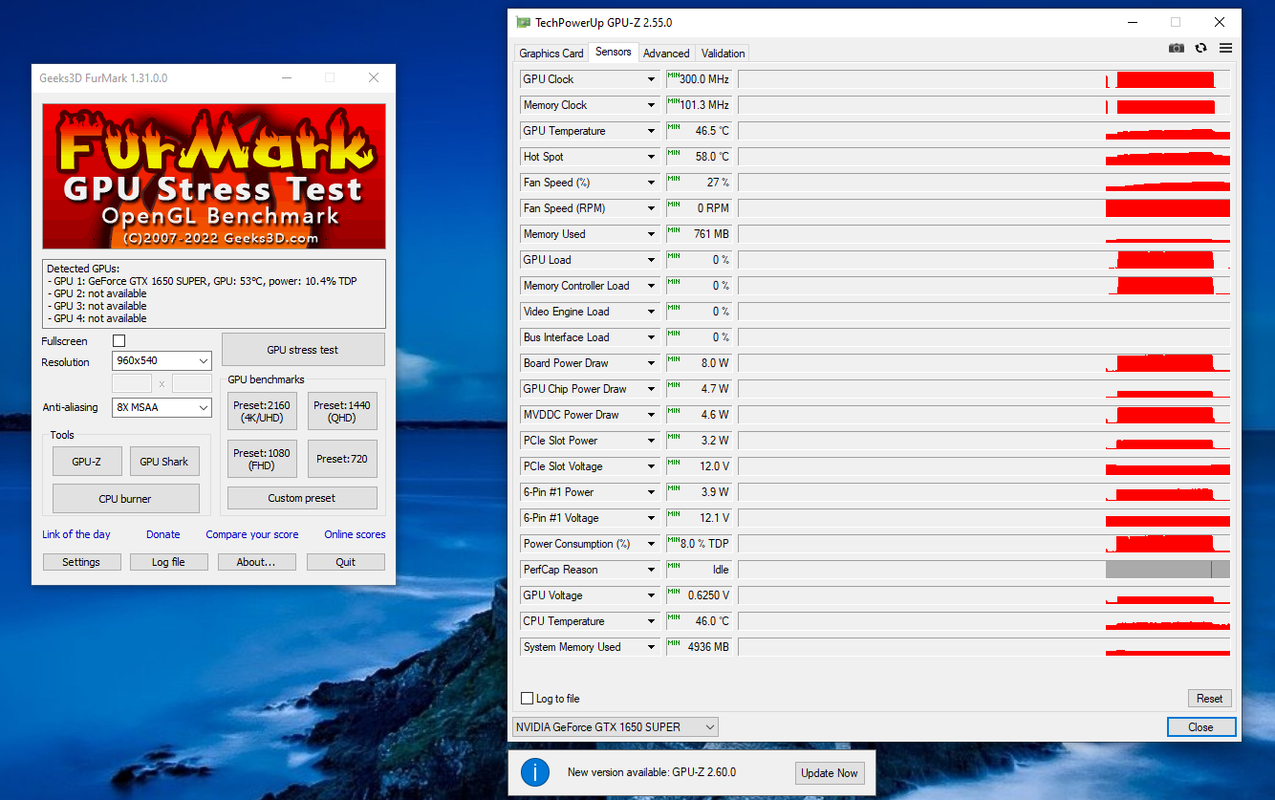The image size is (1275, 800).
Task: Click the MVDDC Power Draw sensor label
Action: pos(571,415)
